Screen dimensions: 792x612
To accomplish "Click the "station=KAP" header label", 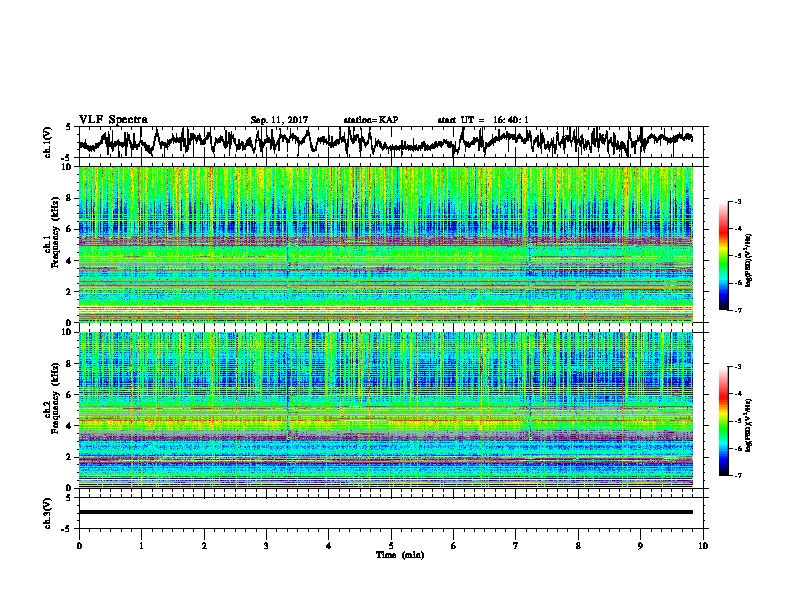I will tap(371, 120).
